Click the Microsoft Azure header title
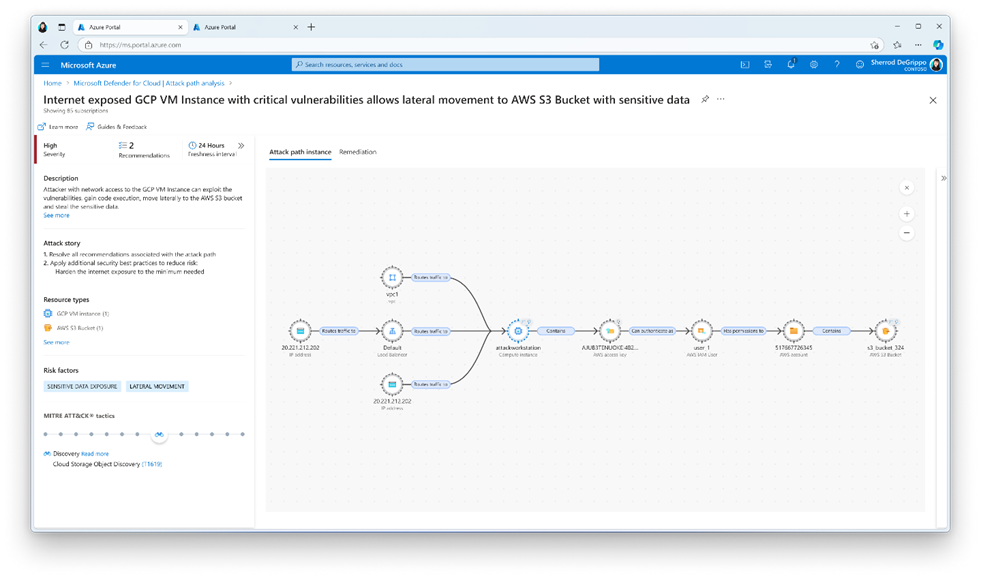The image size is (981, 578). click(88, 65)
